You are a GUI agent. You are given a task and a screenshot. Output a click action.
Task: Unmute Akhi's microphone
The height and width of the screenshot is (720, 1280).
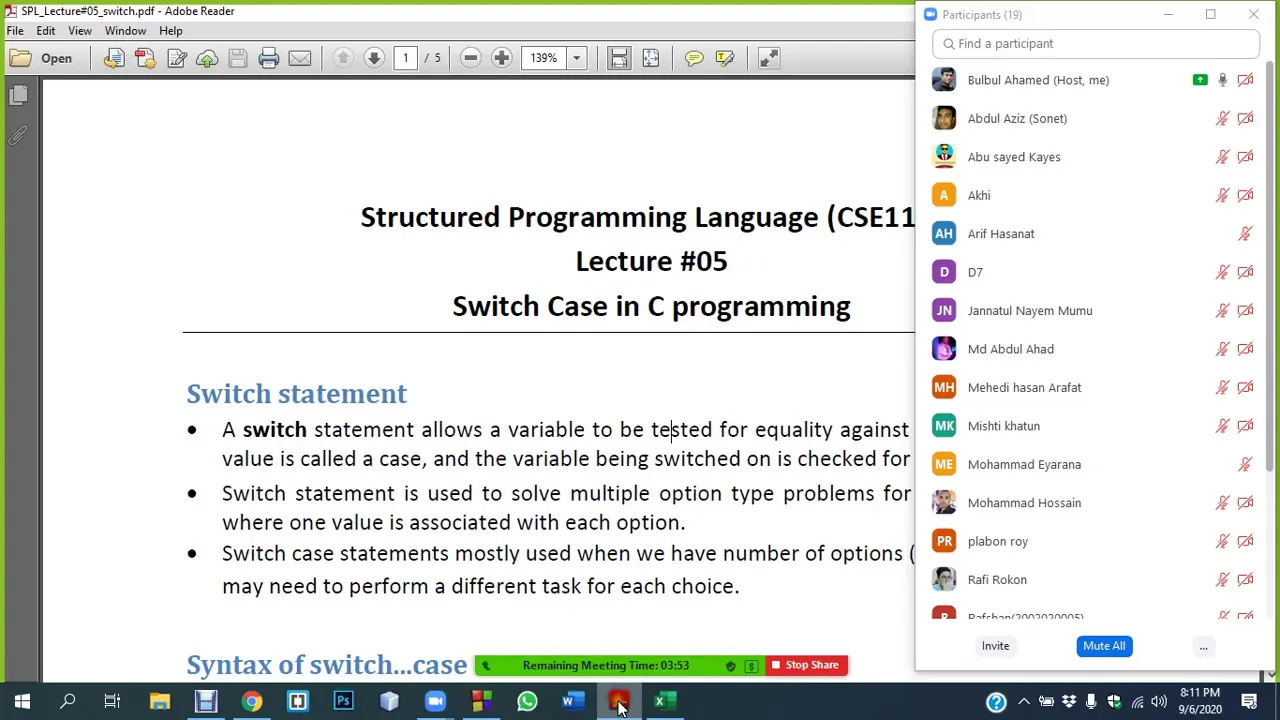click(1222, 195)
